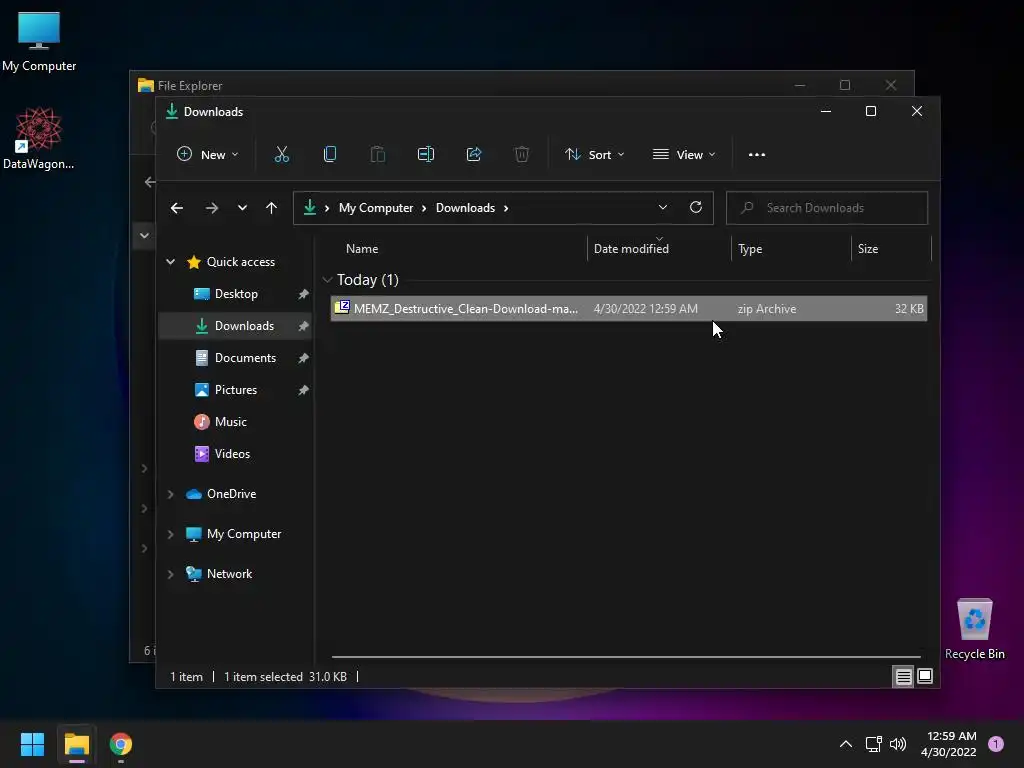Click the Delete trash icon in toolbar
Screen dimensions: 1024x768
click(522, 155)
